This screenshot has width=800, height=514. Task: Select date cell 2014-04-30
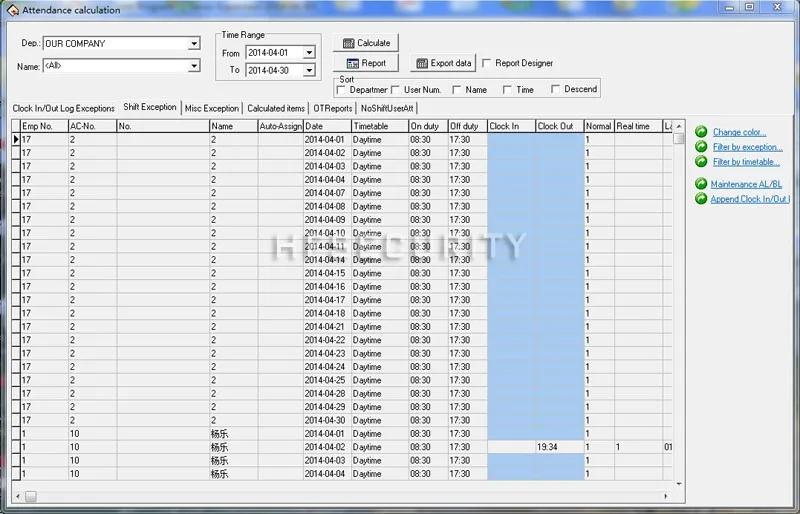pyautogui.click(x=328, y=420)
